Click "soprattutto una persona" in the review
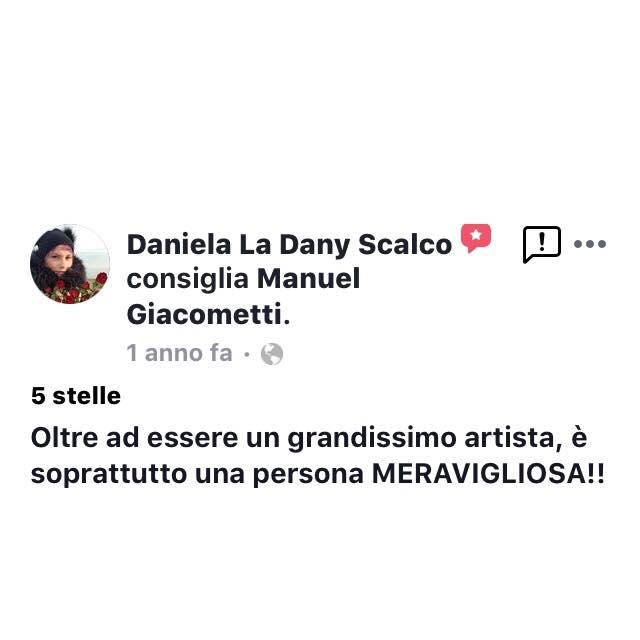This screenshot has width=640, height=640. pyautogui.click(x=197, y=475)
